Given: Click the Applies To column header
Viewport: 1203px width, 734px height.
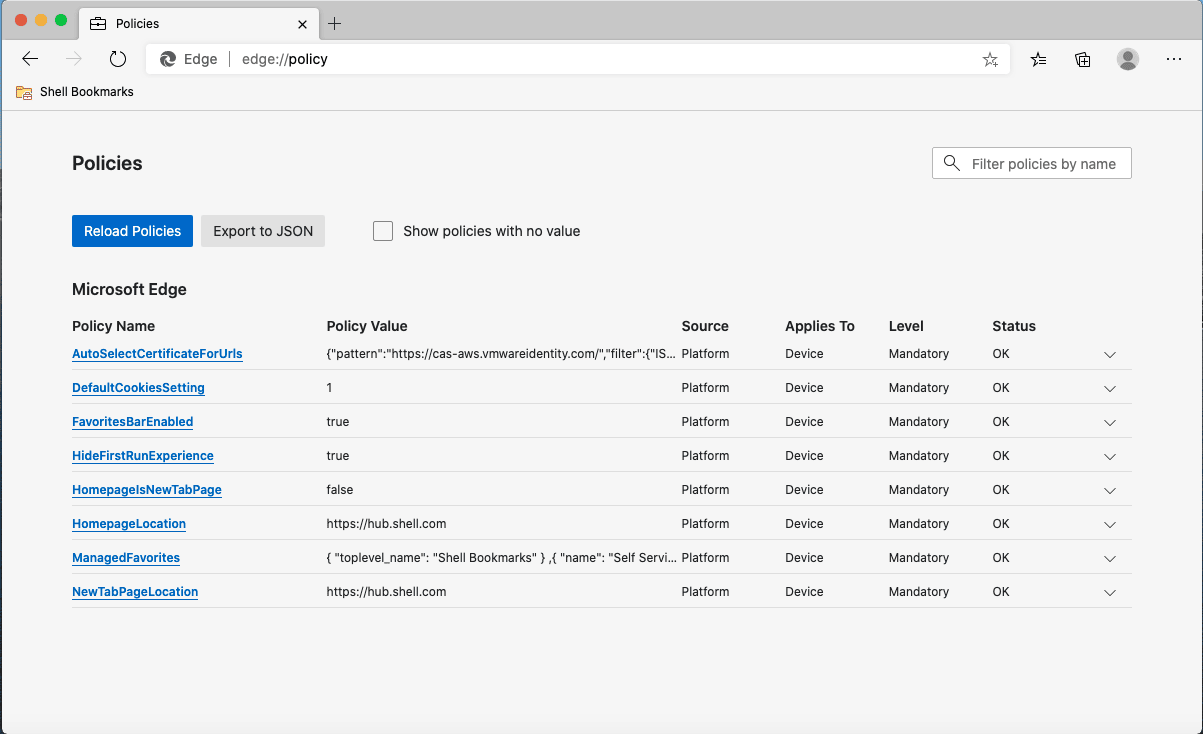Looking at the screenshot, I should click(820, 326).
